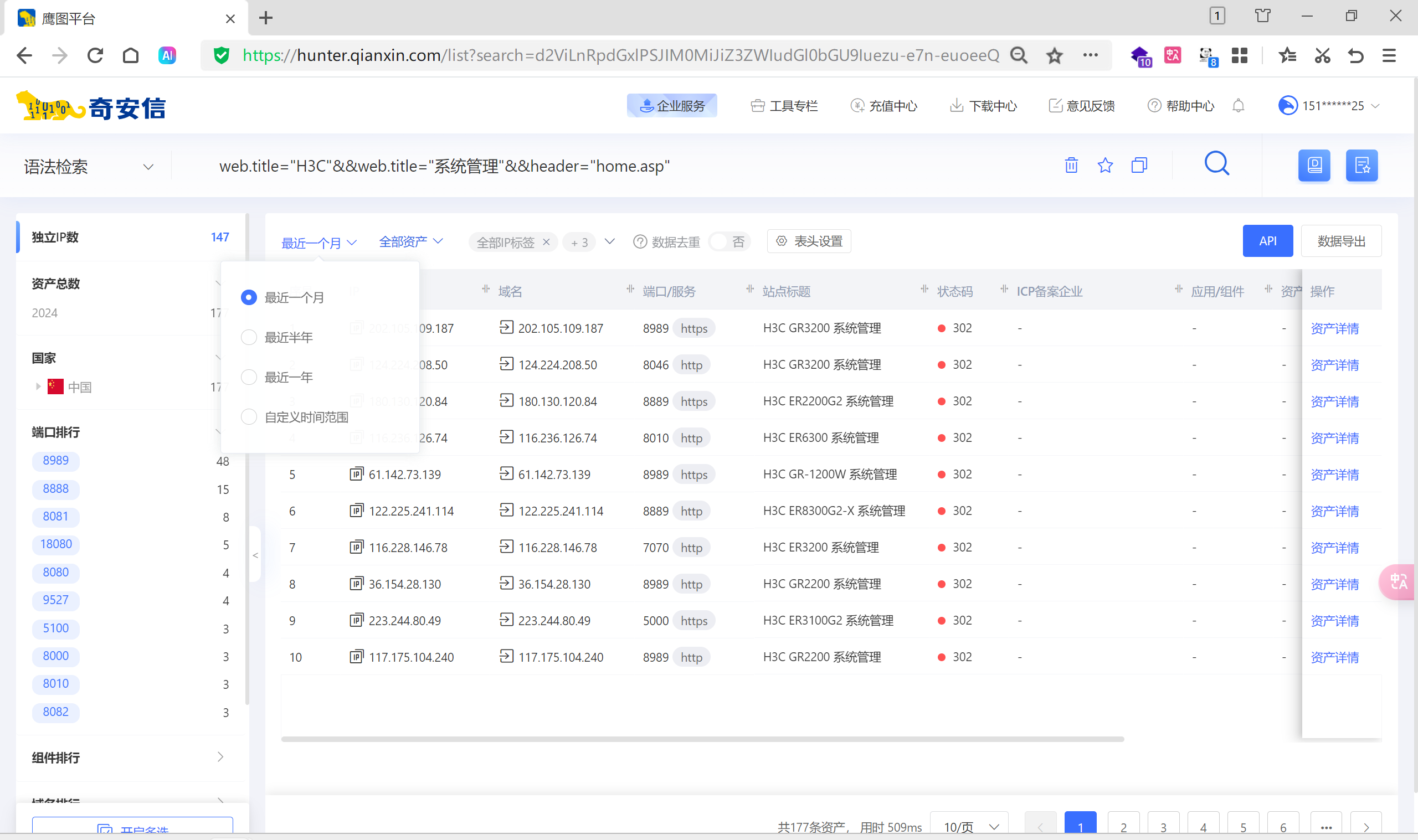Image resolution: width=1418 pixels, height=840 pixels.
Task: Open 充值中心 menu item
Action: [883, 106]
